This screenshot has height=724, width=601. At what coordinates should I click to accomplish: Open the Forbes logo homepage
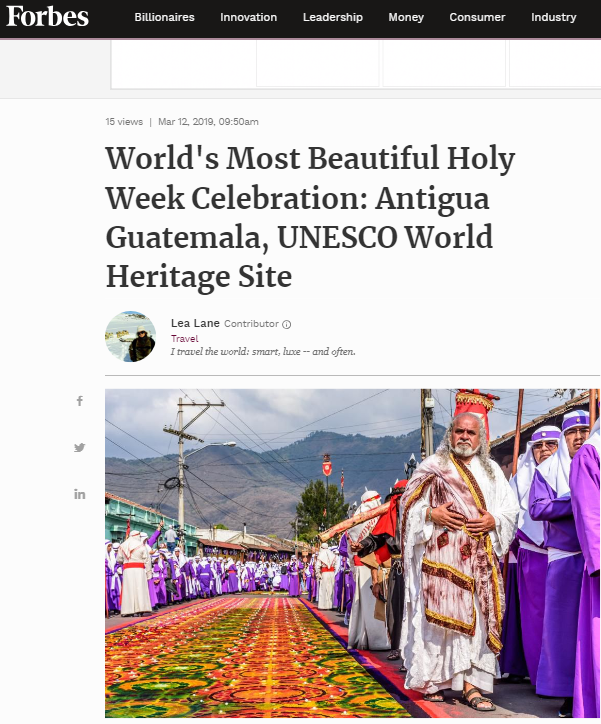[x=47, y=17]
